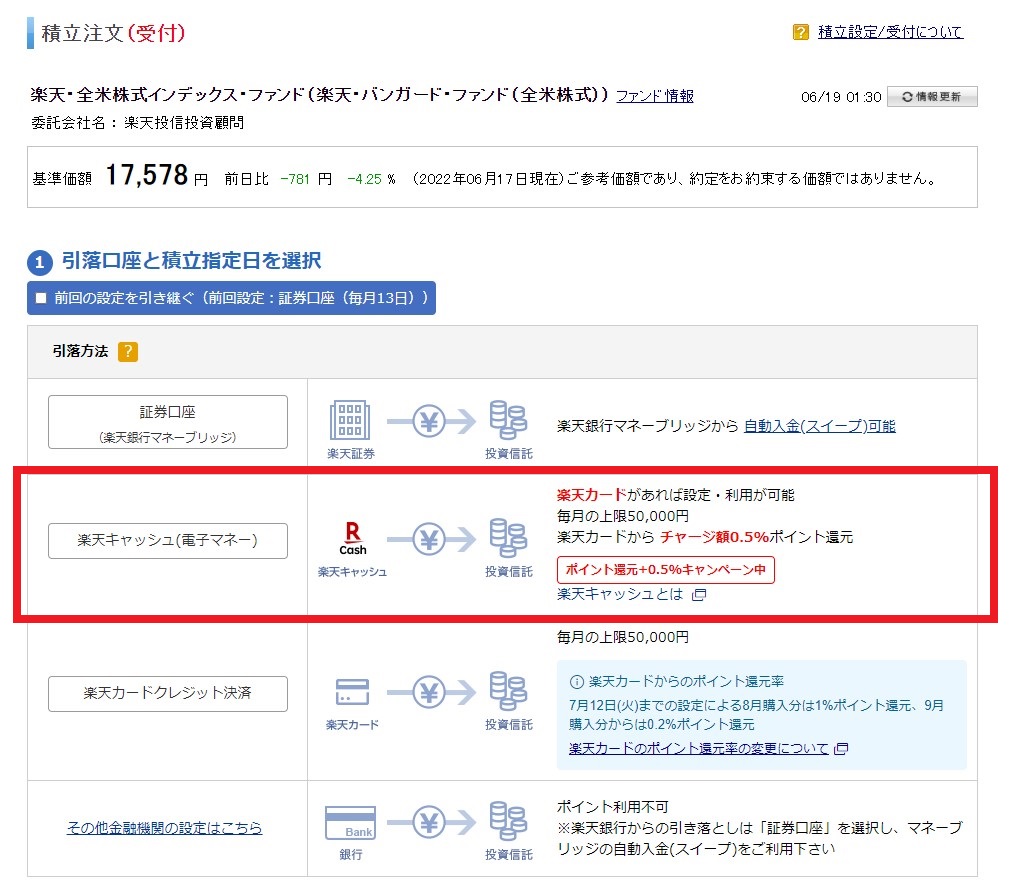Open the ファンド情報 link

(x=654, y=96)
